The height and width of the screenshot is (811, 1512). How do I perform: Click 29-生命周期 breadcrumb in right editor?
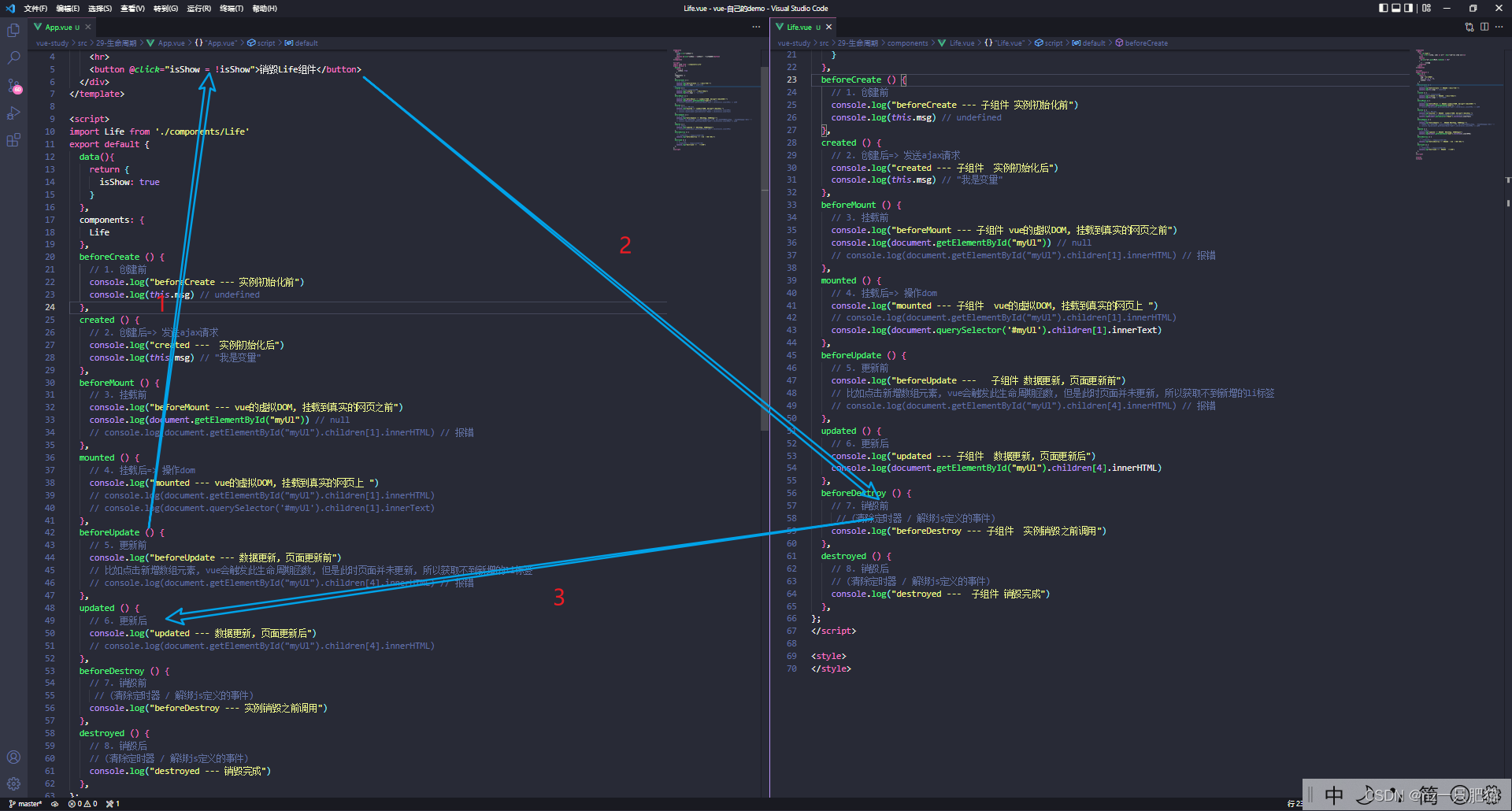coord(858,43)
